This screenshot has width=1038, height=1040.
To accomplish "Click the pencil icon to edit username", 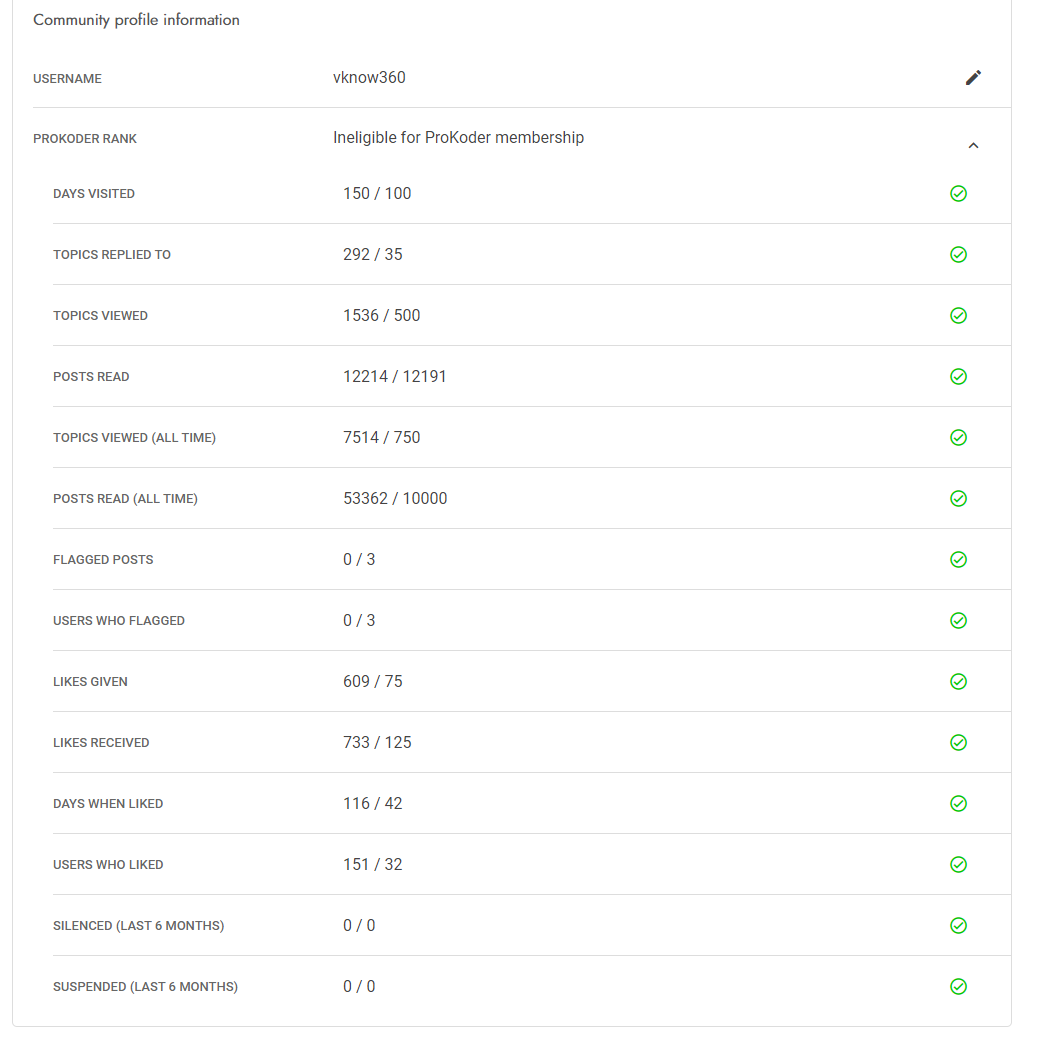I will coord(973,78).
